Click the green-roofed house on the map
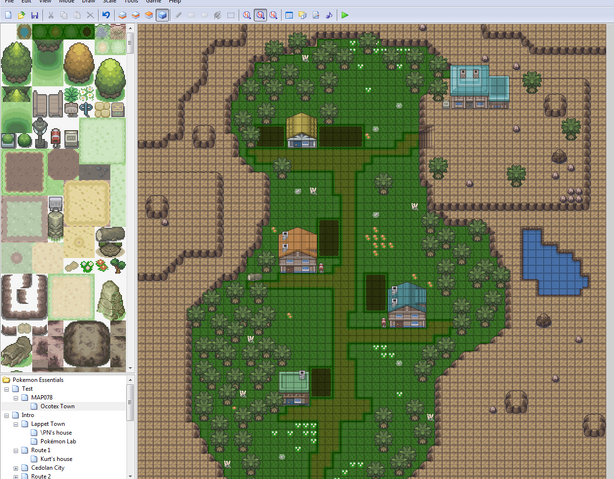This screenshot has height=479, width=614. coord(294,388)
